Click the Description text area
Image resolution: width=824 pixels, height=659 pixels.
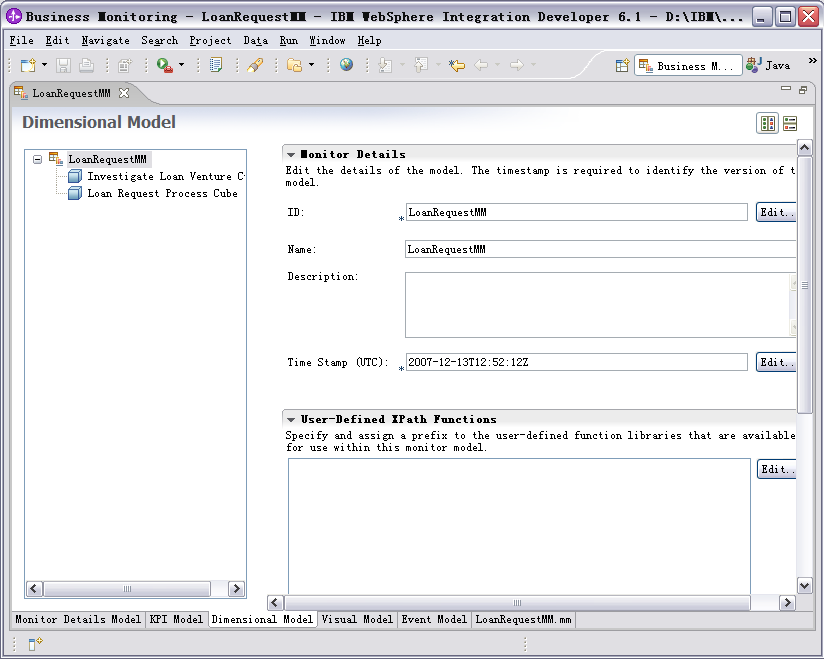[600, 305]
